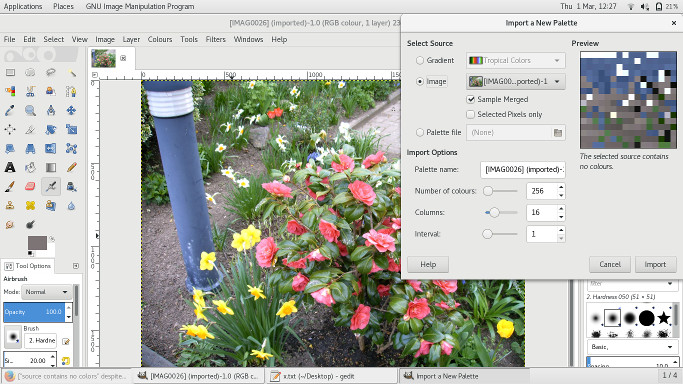The image size is (683, 384).
Task: Select the Eraser tool
Action: tap(30, 186)
